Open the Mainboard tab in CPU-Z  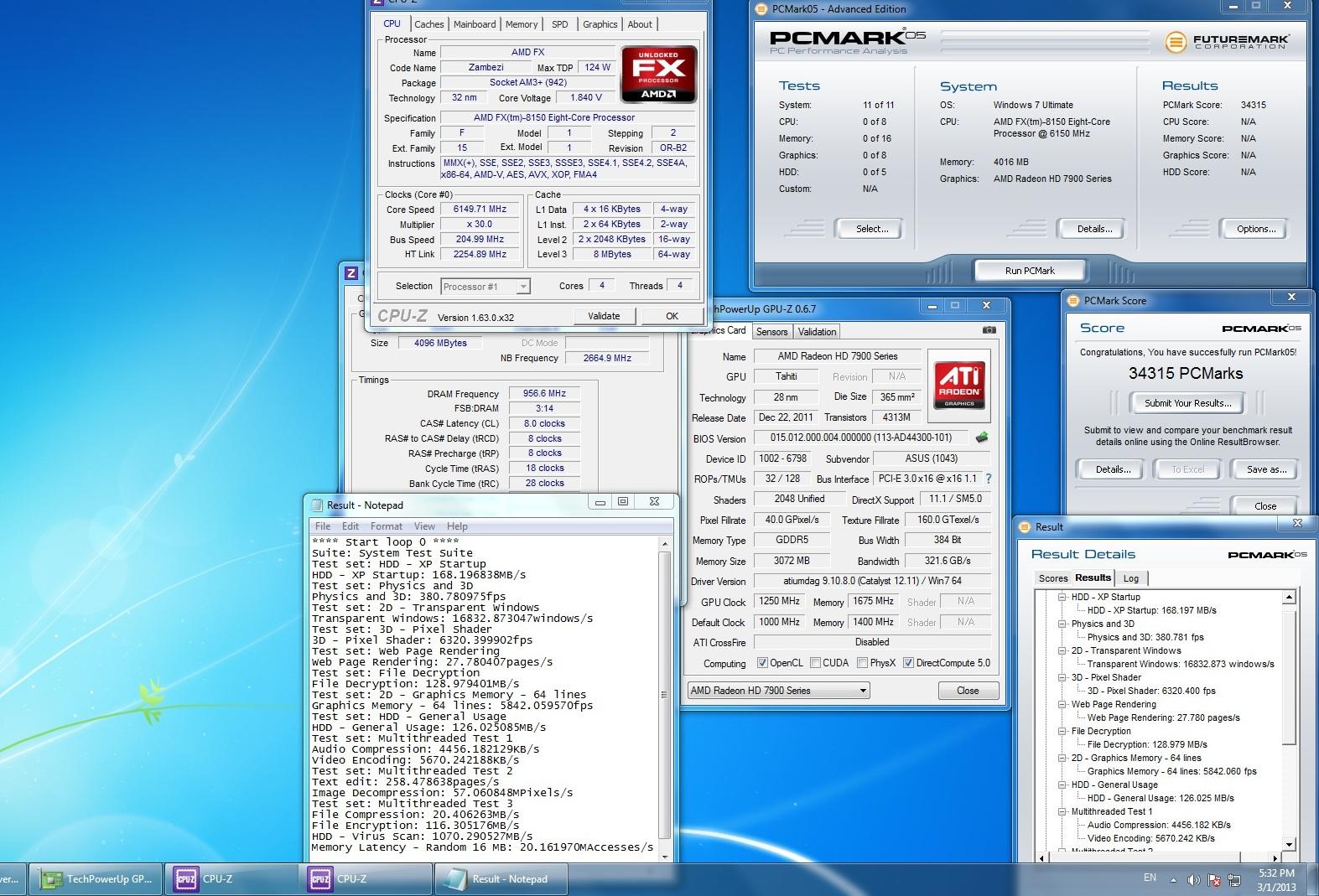click(475, 24)
